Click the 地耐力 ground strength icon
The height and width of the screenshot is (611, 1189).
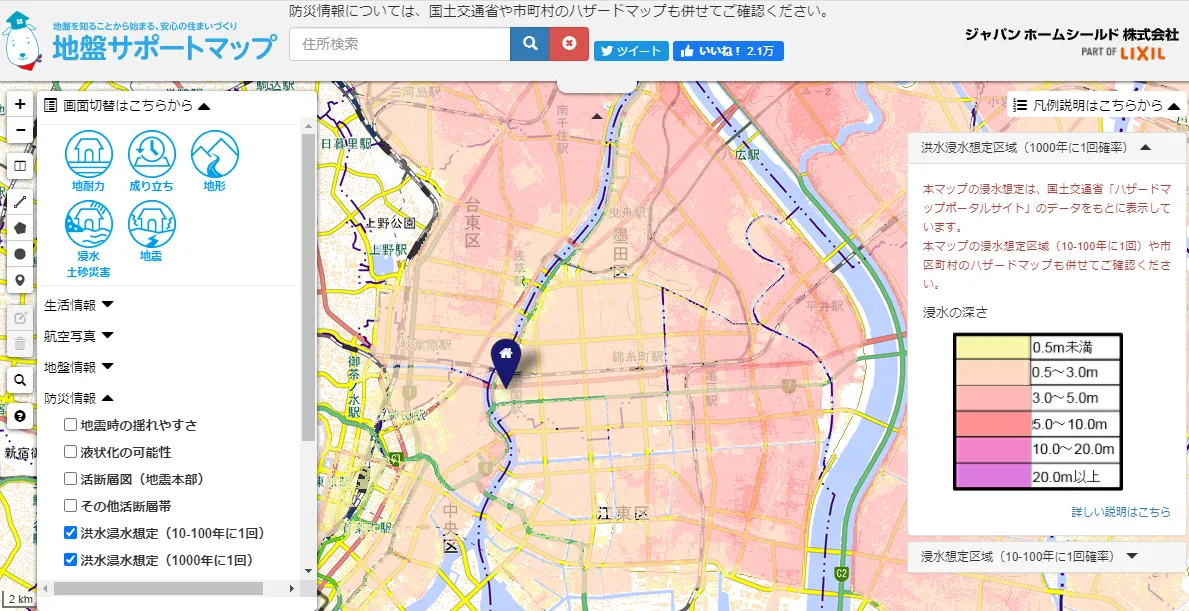pos(89,157)
